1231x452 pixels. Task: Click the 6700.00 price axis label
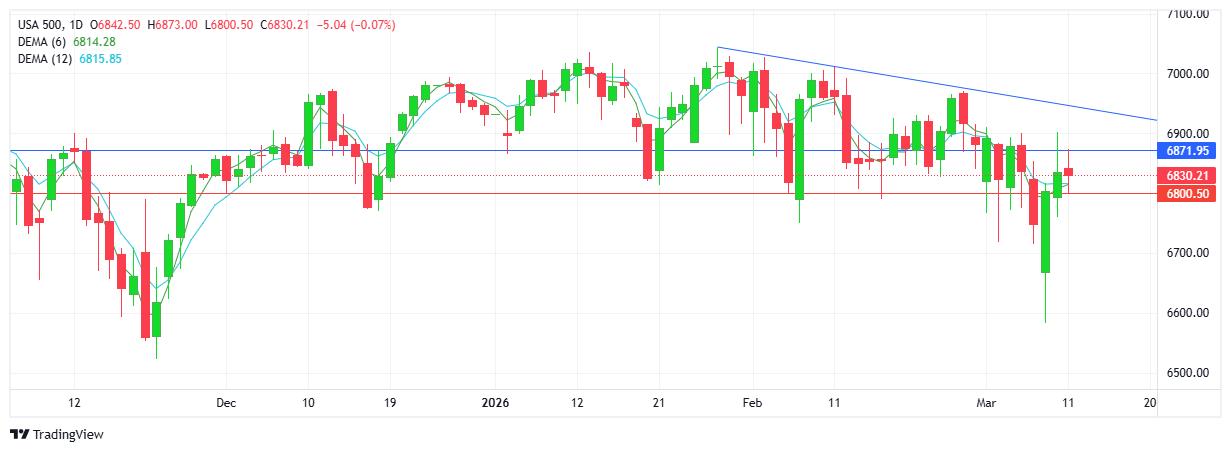pos(1188,253)
